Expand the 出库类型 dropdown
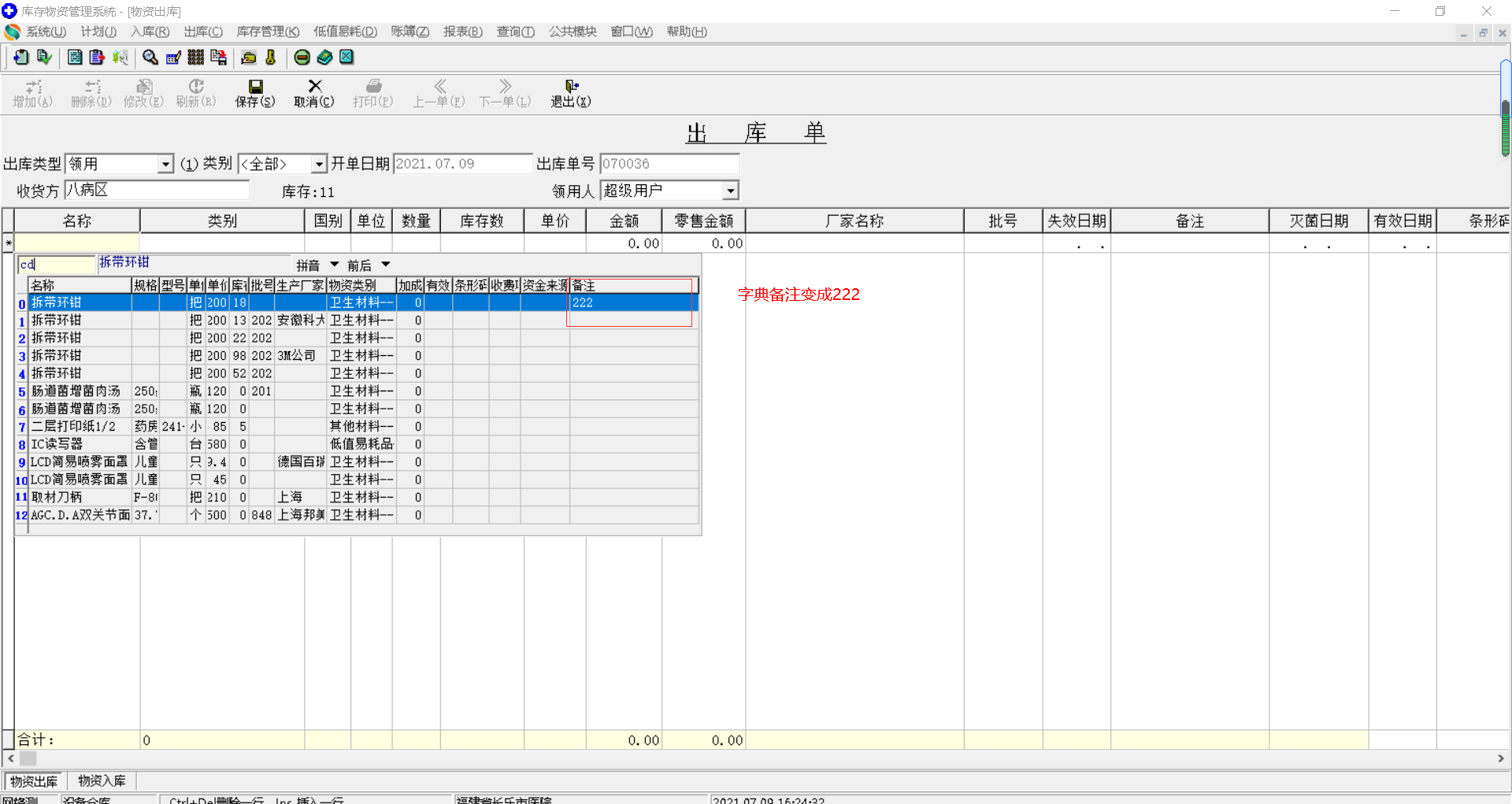1512x804 pixels. 165,164
